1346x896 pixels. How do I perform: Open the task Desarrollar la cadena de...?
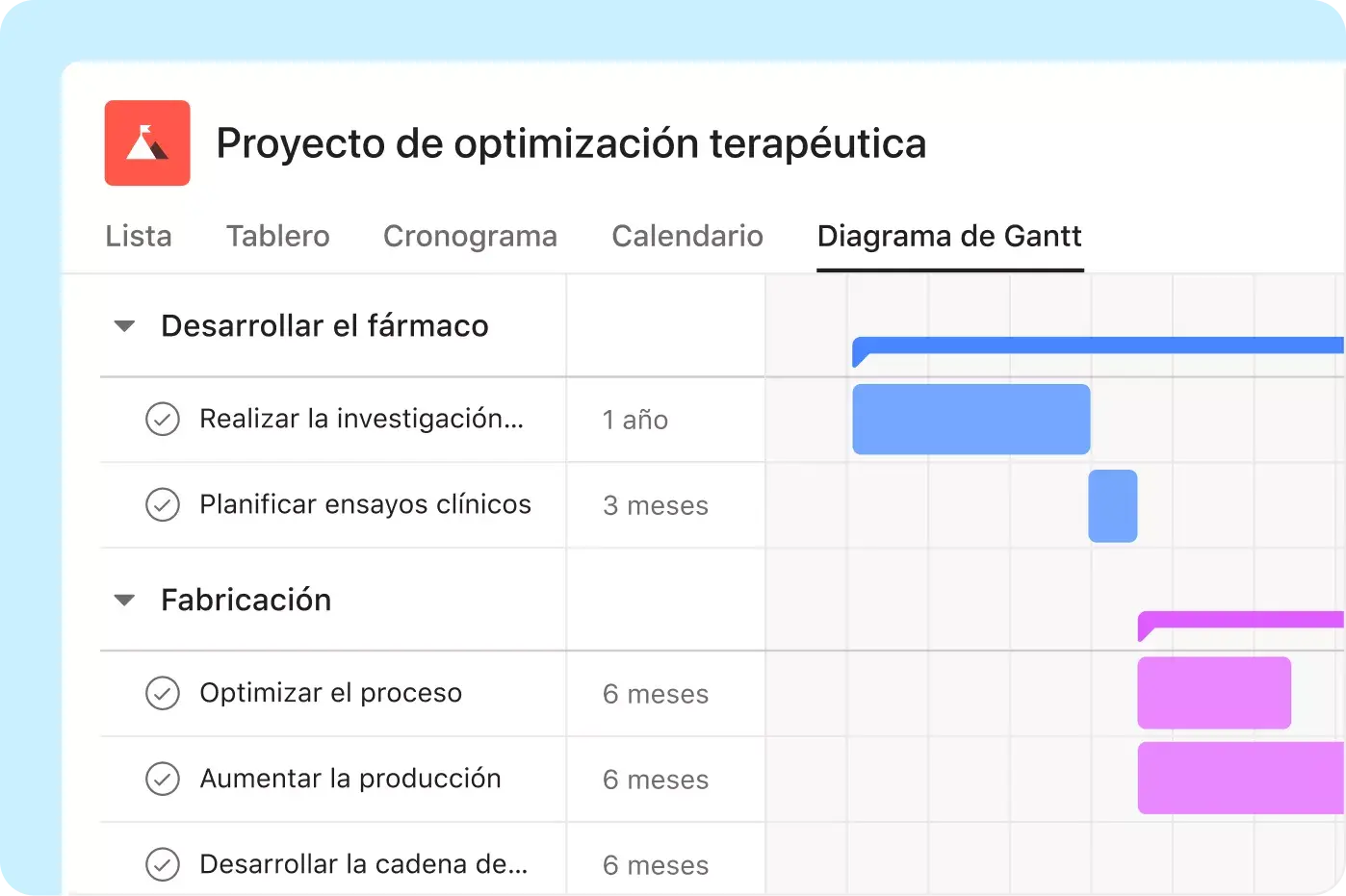[363, 864]
